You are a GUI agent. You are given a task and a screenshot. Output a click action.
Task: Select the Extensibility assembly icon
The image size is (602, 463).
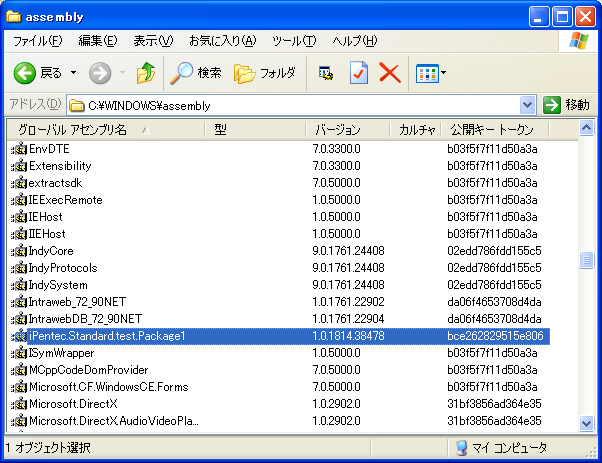click(x=19, y=166)
